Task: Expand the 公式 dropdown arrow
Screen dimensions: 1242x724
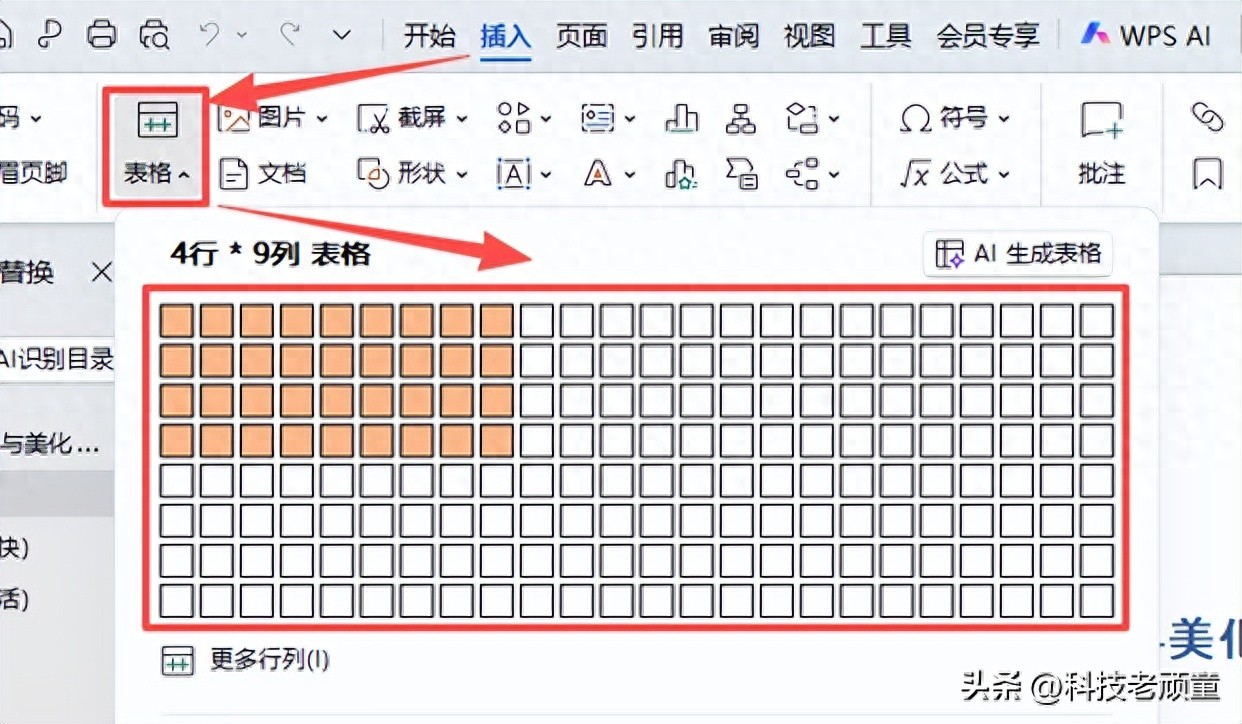Action: pos(1003,176)
